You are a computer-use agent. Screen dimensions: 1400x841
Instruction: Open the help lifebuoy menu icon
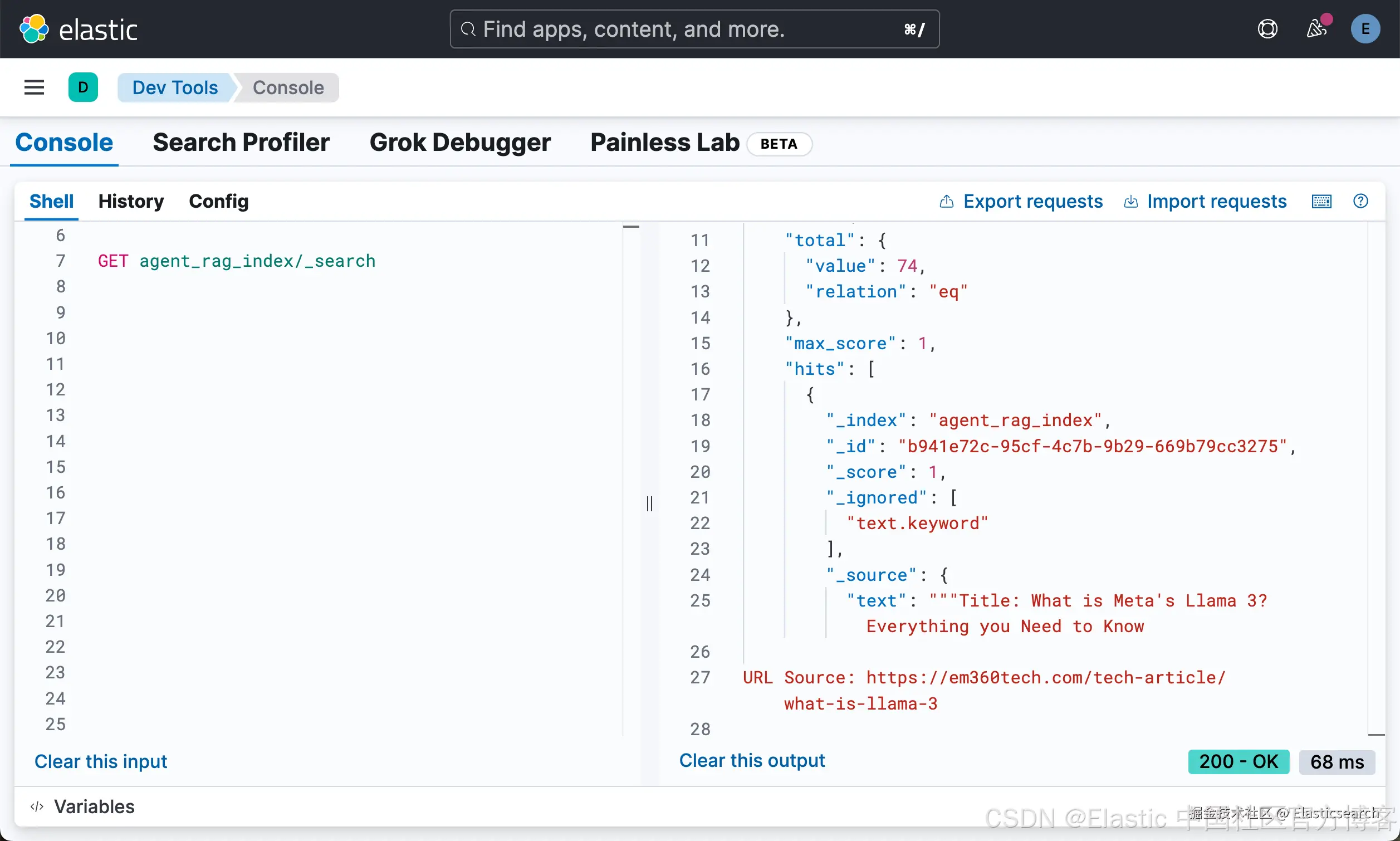coord(1267,29)
